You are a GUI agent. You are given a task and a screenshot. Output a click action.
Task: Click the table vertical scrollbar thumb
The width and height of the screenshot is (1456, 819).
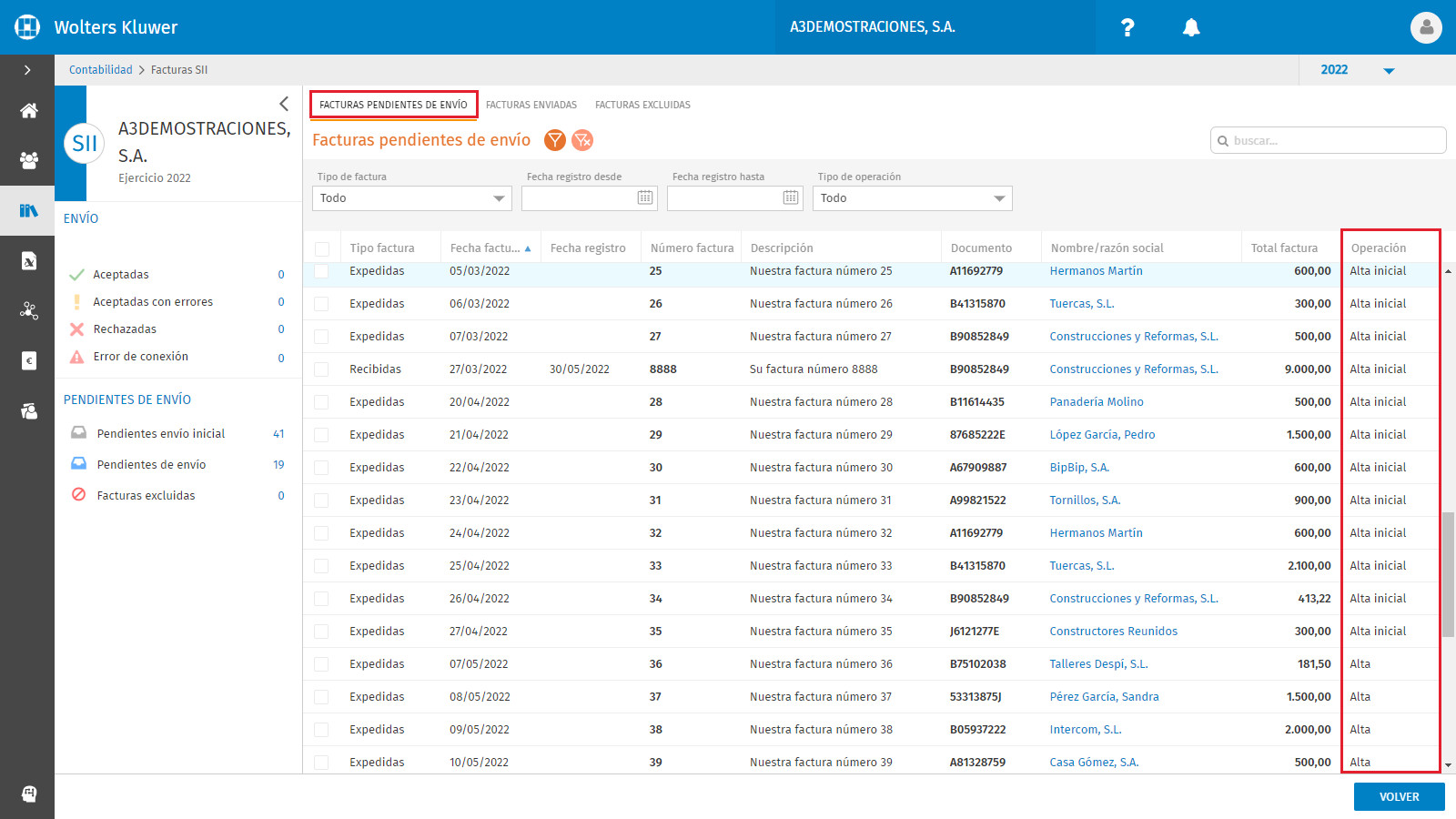1448,574
